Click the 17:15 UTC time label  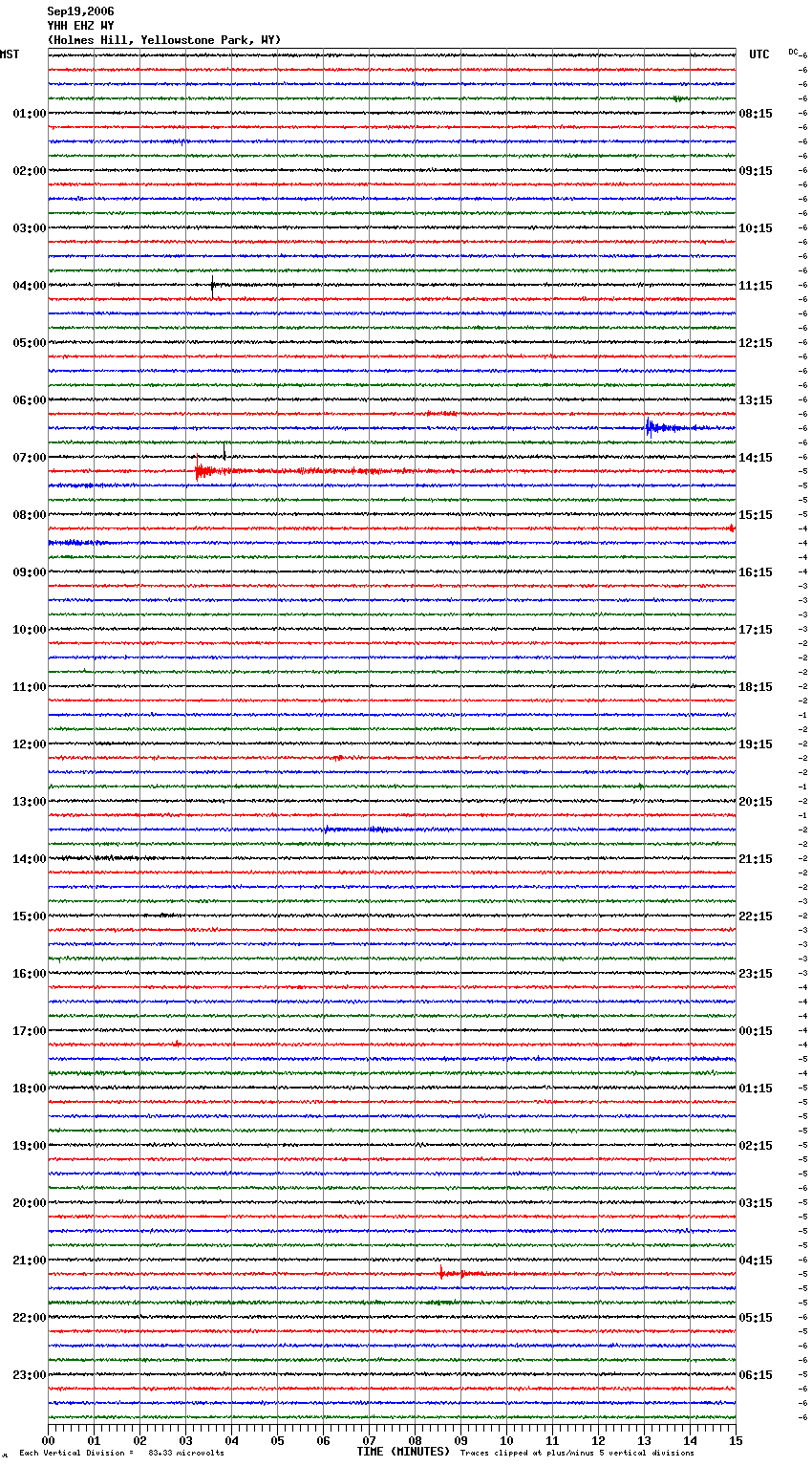pos(756,630)
